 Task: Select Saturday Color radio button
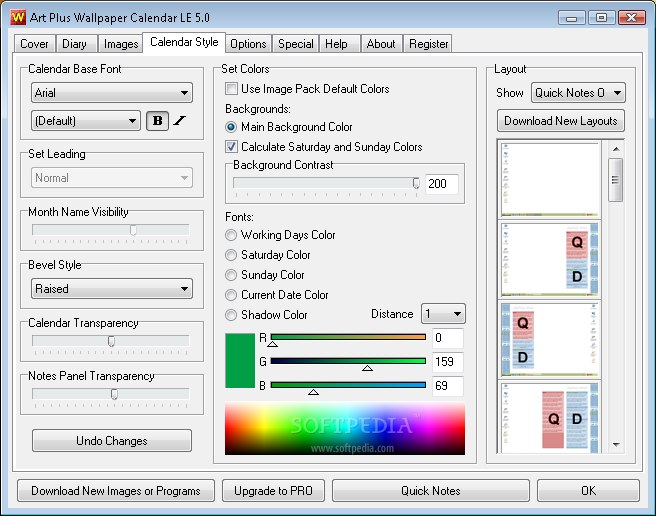(x=231, y=255)
